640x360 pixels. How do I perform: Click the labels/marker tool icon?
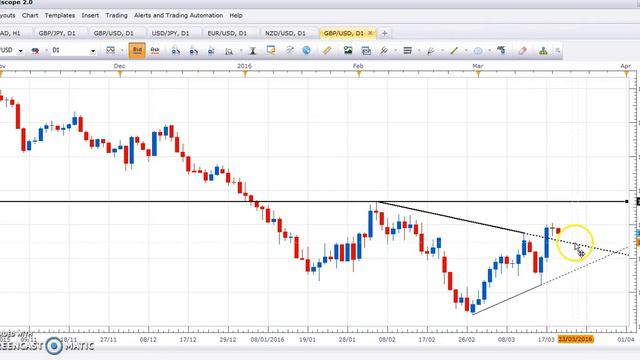coord(501,50)
